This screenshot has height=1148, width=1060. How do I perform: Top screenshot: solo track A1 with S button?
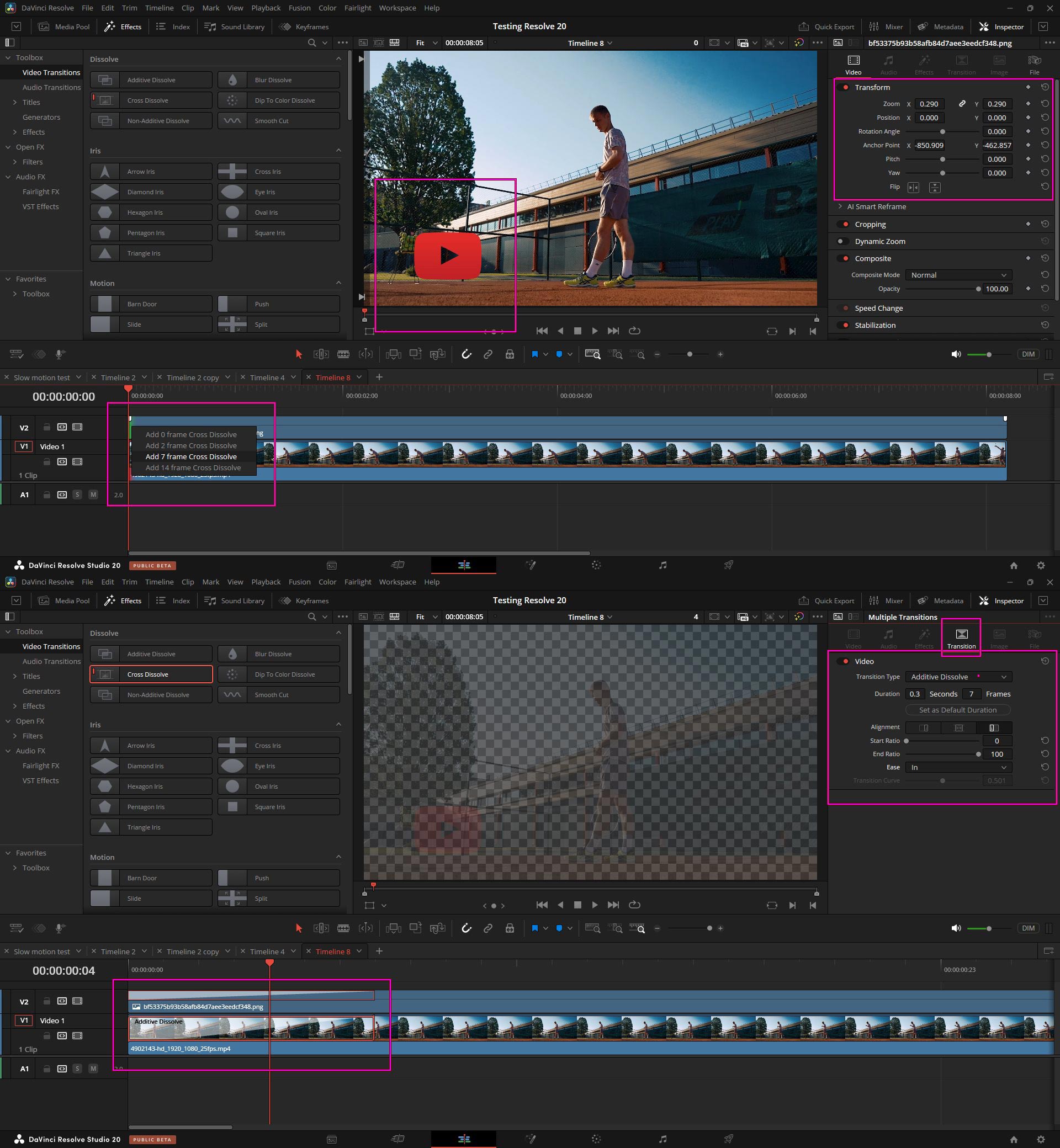click(x=77, y=495)
